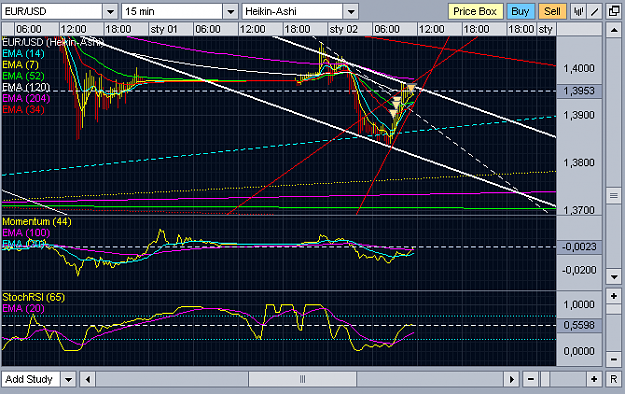
Task: Reset chart view with the R button
Action: (x=614, y=379)
